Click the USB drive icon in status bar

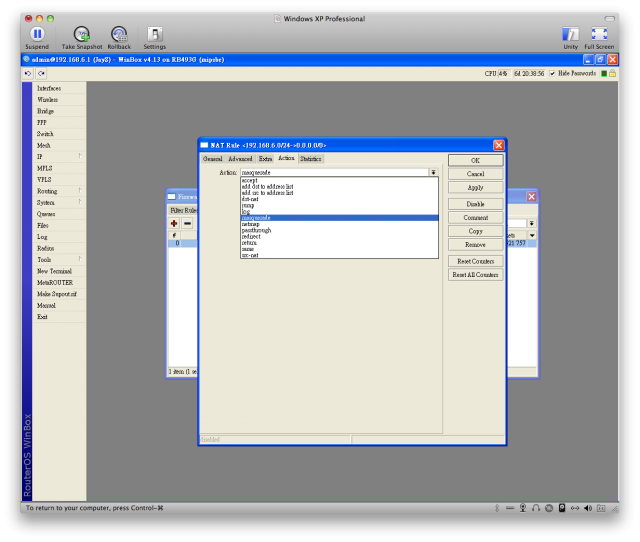pos(562,508)
